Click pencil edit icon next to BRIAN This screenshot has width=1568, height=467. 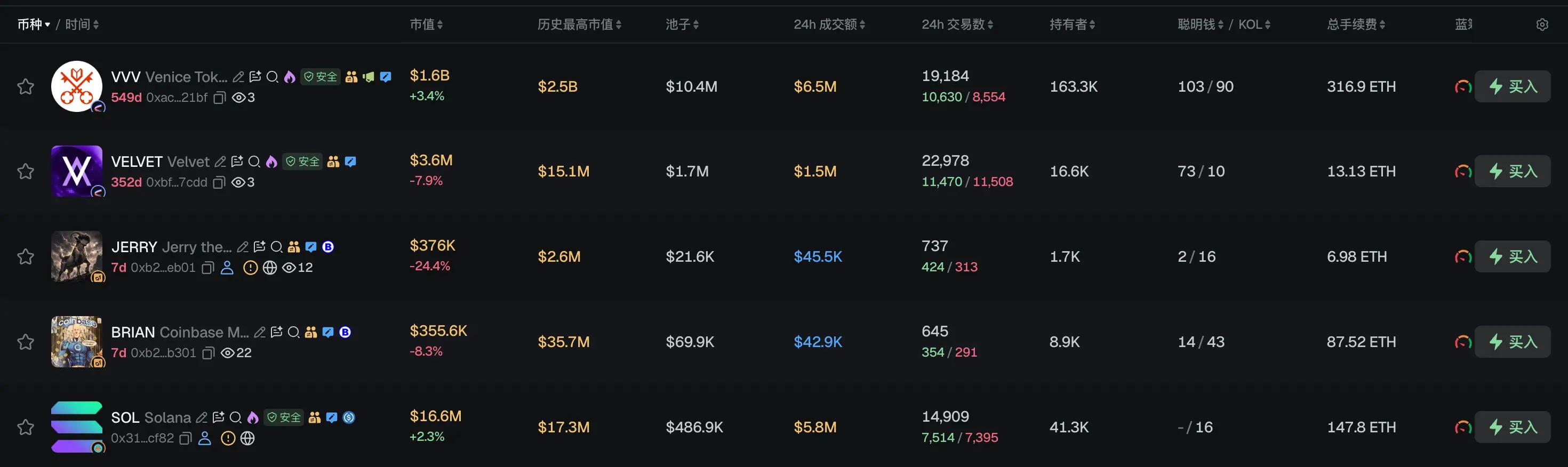(259, 332)
